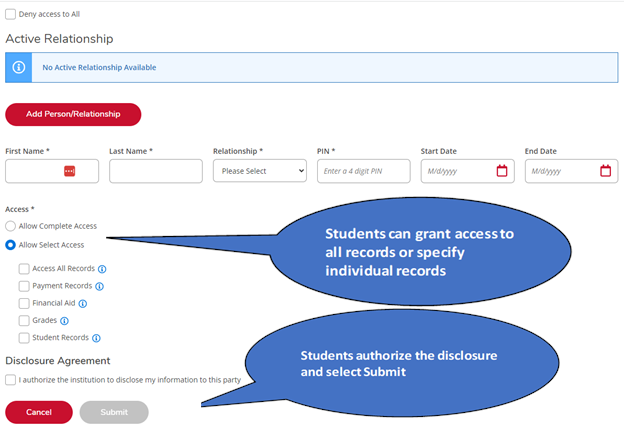624x439 pixels.
Task: Focus the 4 digit PIN input field
Action: click(364, 171)
